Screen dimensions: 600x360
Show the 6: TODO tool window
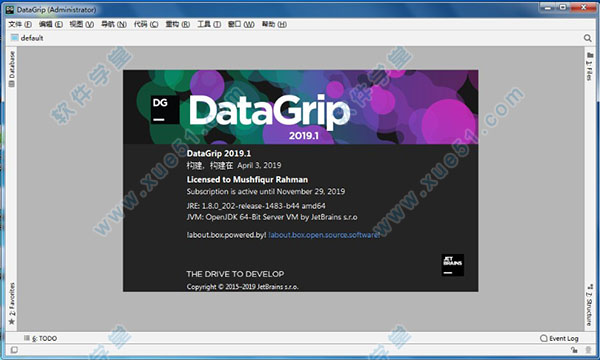pyautogui.click(x=41, y=338)
